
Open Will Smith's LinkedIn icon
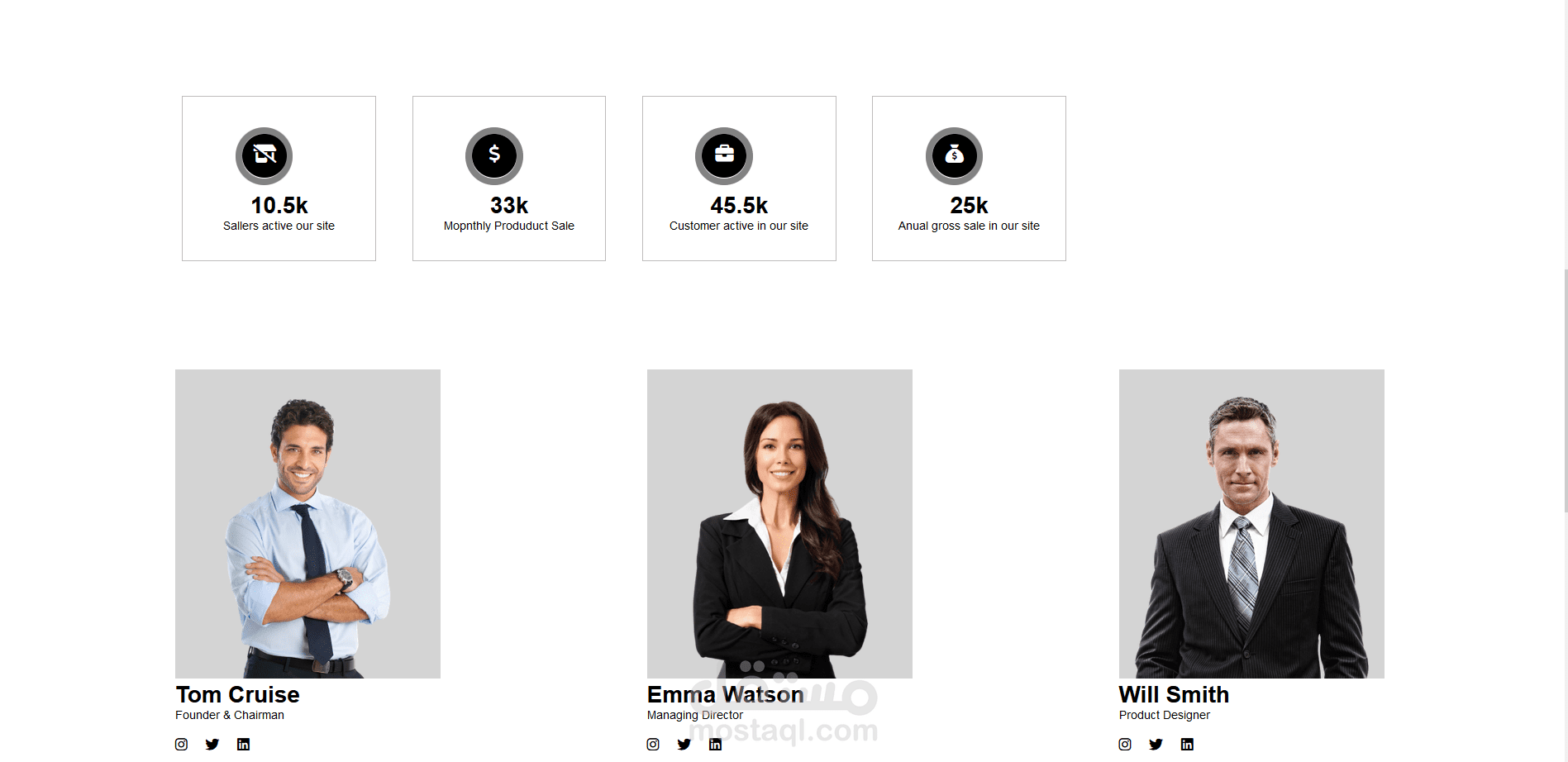[x=1187, y=744]
